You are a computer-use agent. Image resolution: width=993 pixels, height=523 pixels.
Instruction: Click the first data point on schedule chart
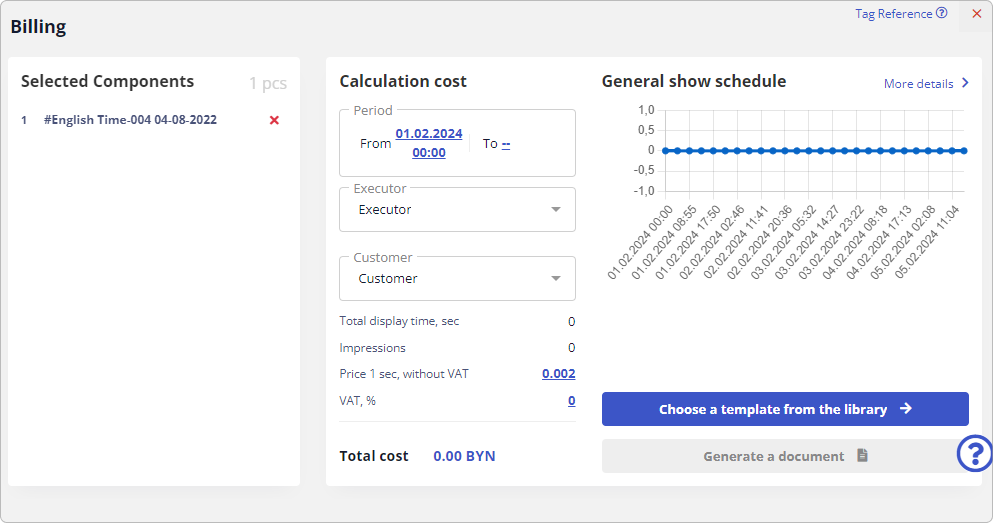click(665, 150)
